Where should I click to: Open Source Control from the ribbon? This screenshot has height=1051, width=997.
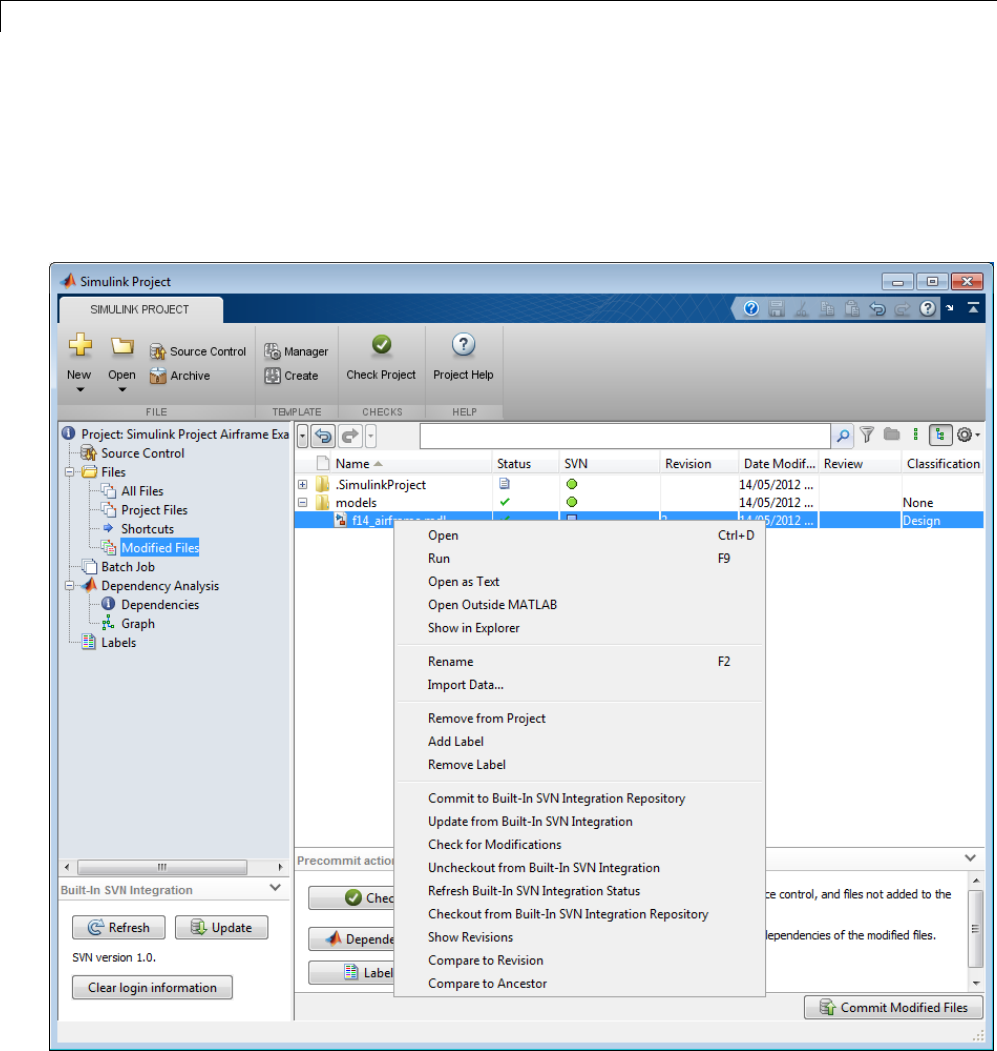pyautogui.click(x=198, y=351)
